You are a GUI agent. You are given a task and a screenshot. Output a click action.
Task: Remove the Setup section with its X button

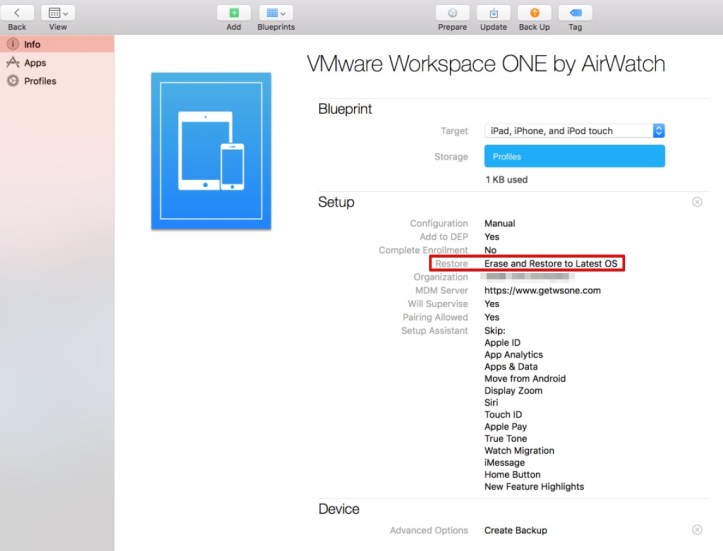click(x=697, y=202)
